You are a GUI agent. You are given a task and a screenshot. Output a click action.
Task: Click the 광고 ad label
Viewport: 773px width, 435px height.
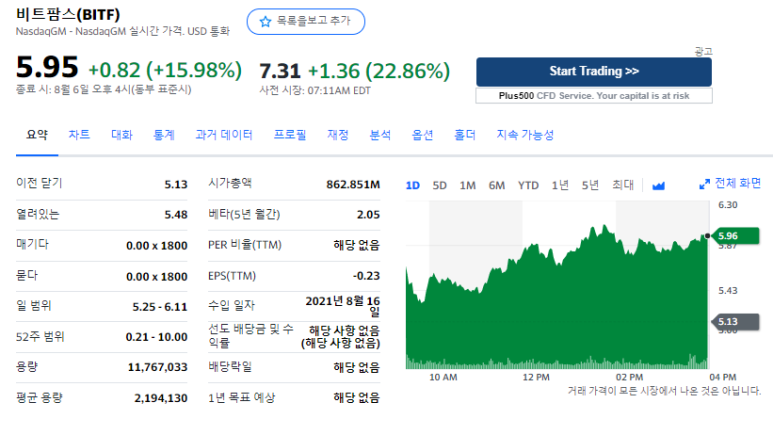coord(703,51)
